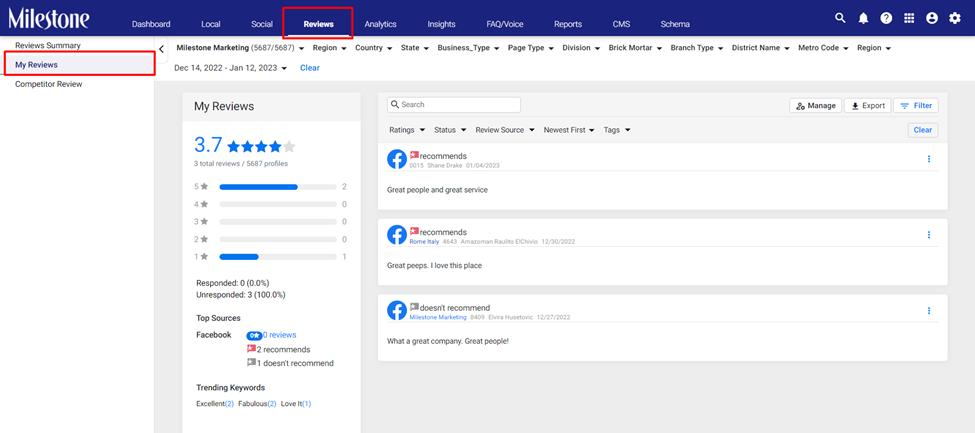Open the user account icon

tap(931, 19)
